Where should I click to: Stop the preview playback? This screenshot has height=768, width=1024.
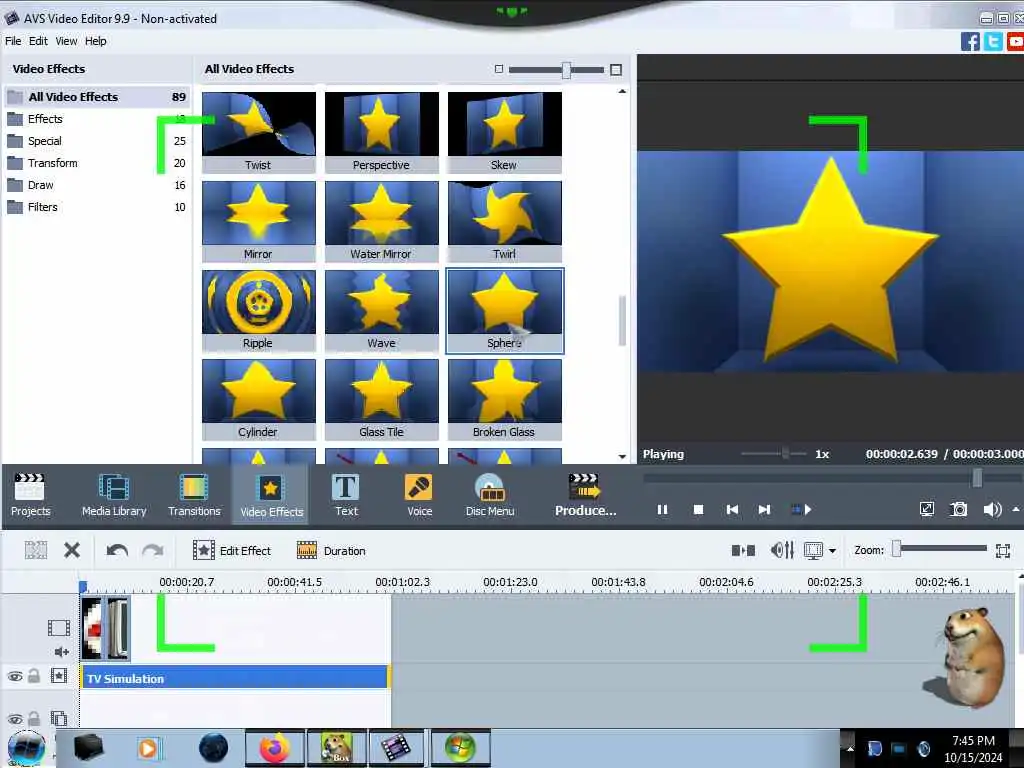coord(698,509)
